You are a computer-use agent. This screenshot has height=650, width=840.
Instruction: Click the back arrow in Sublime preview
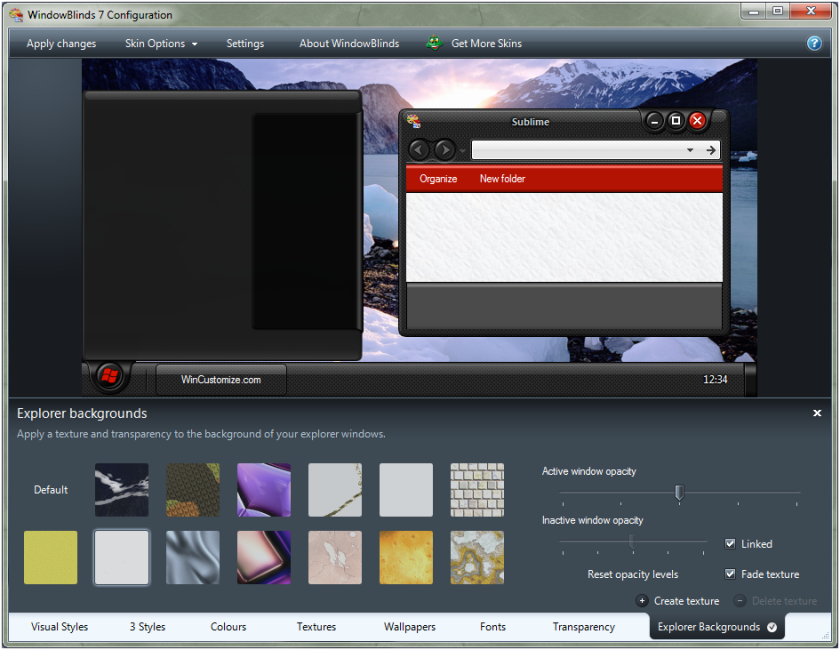point(419,150)
